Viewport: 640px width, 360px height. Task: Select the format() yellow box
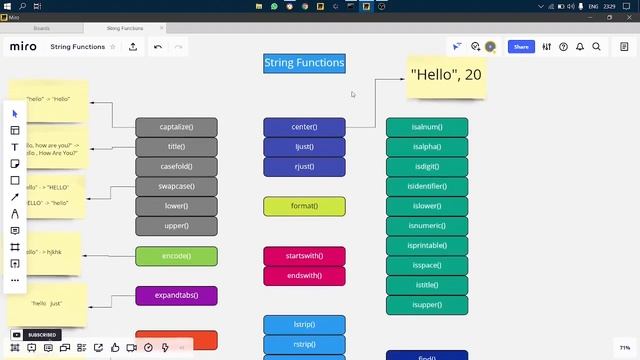coord(304,206)
